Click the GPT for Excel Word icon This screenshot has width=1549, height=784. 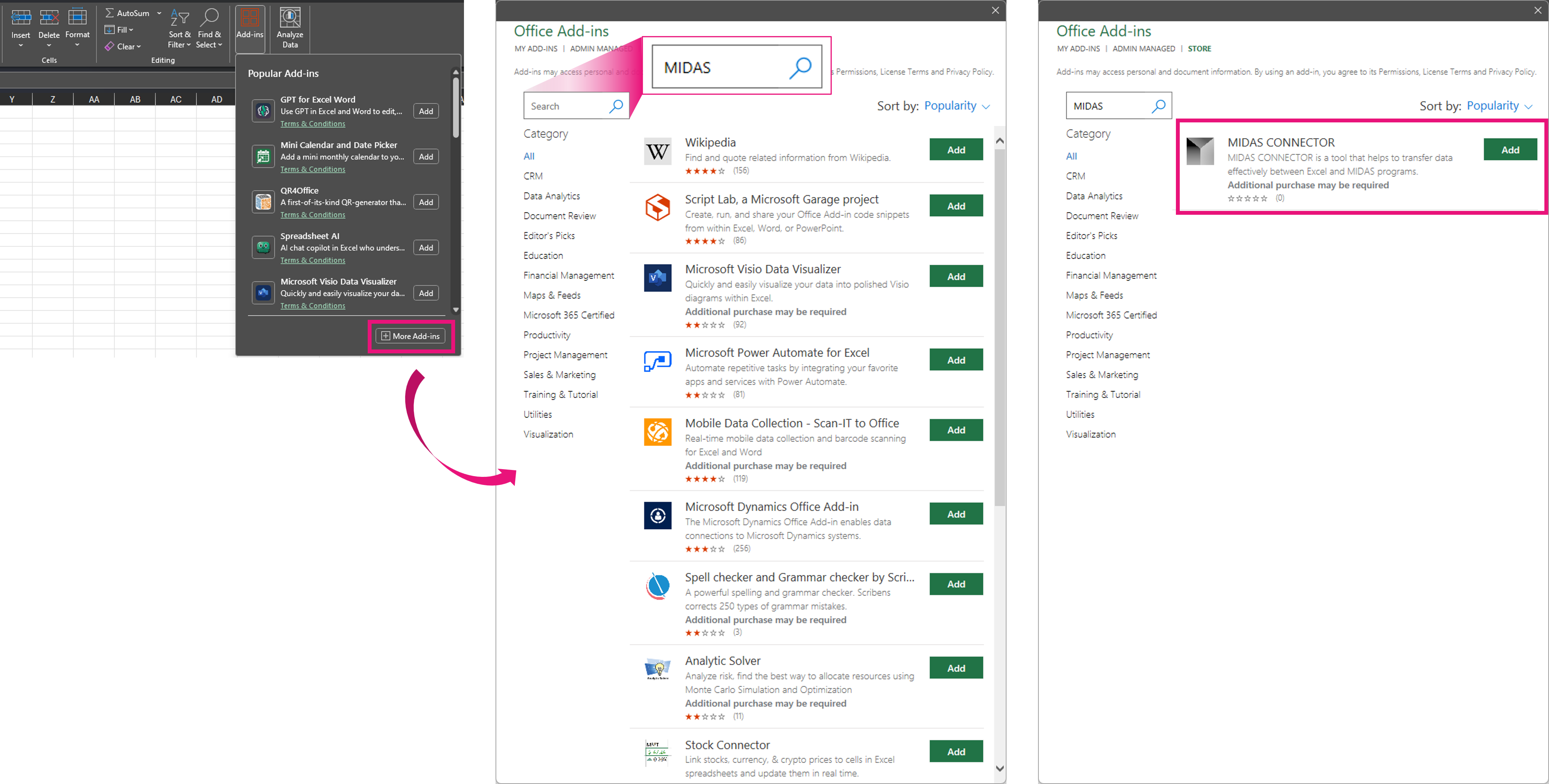point(263,110)
